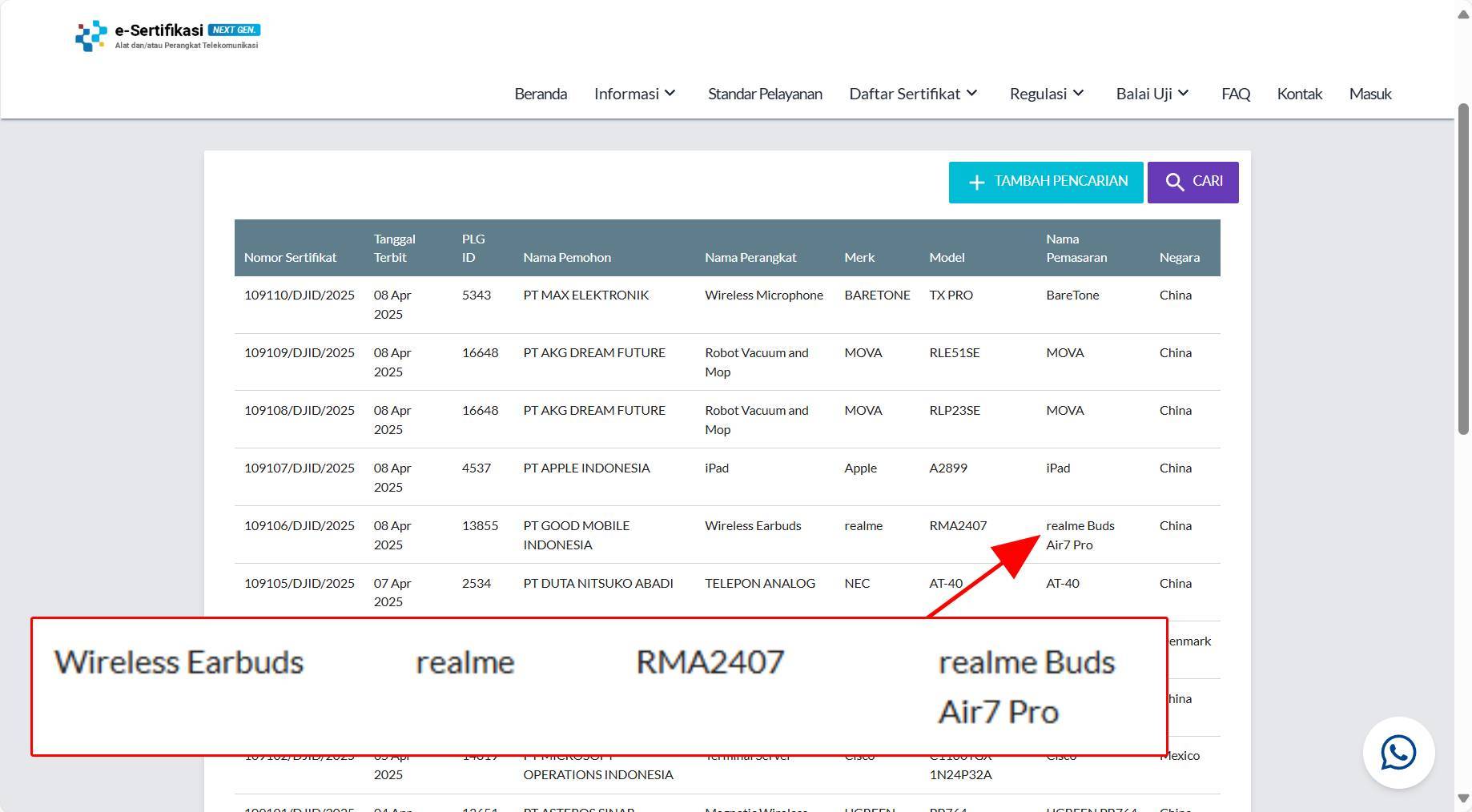
Task: Click PT GOOD MOBILE INDONESIA applicant
Action: pyautogui.click(x=577, y=535)
